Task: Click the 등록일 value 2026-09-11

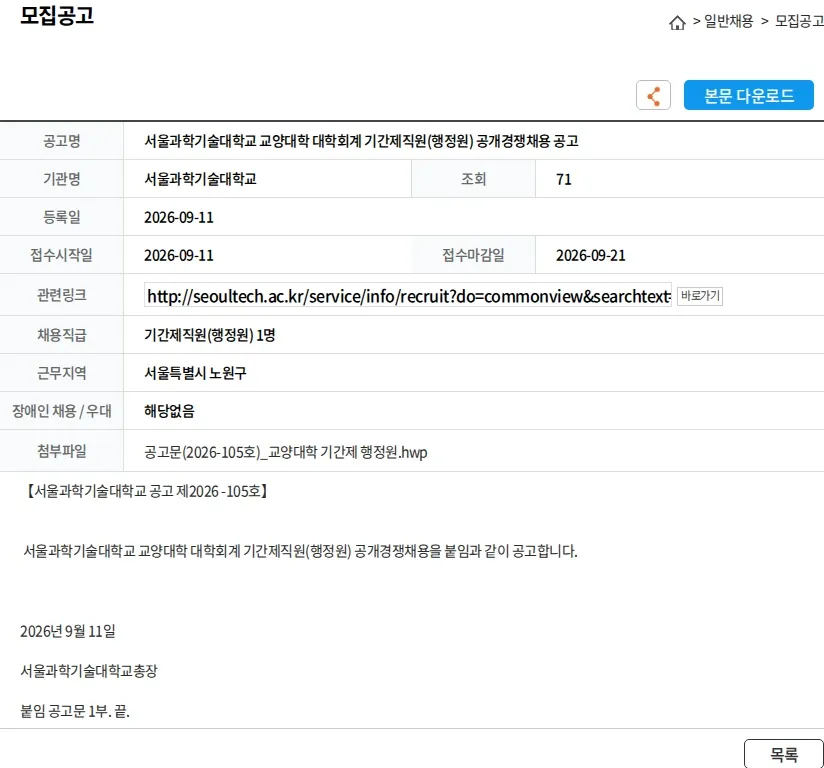Action: coord(179,218)
